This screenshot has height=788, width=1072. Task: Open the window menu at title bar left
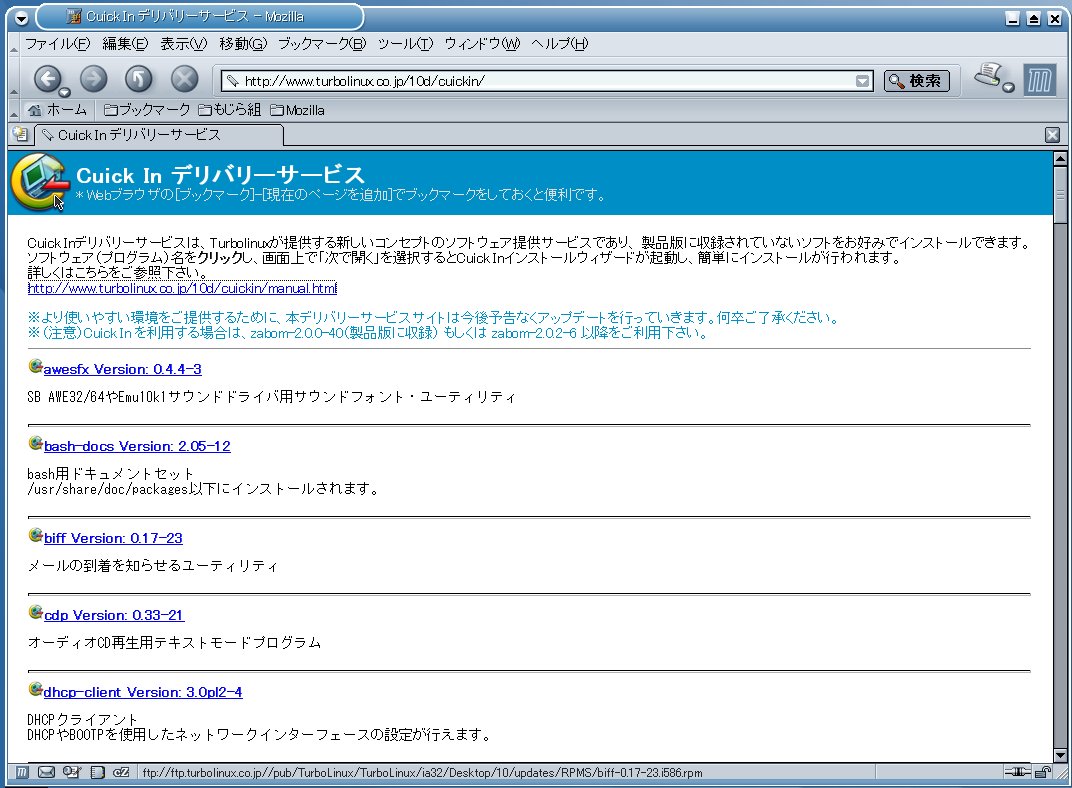coord(21,18)
